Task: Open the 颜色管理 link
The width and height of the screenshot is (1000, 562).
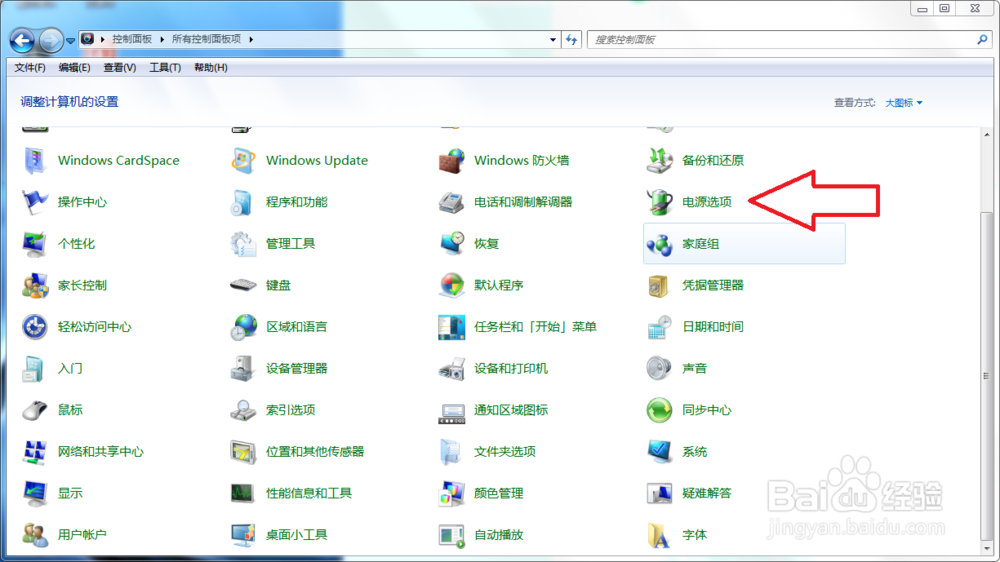Action: (x=499, y=493)
